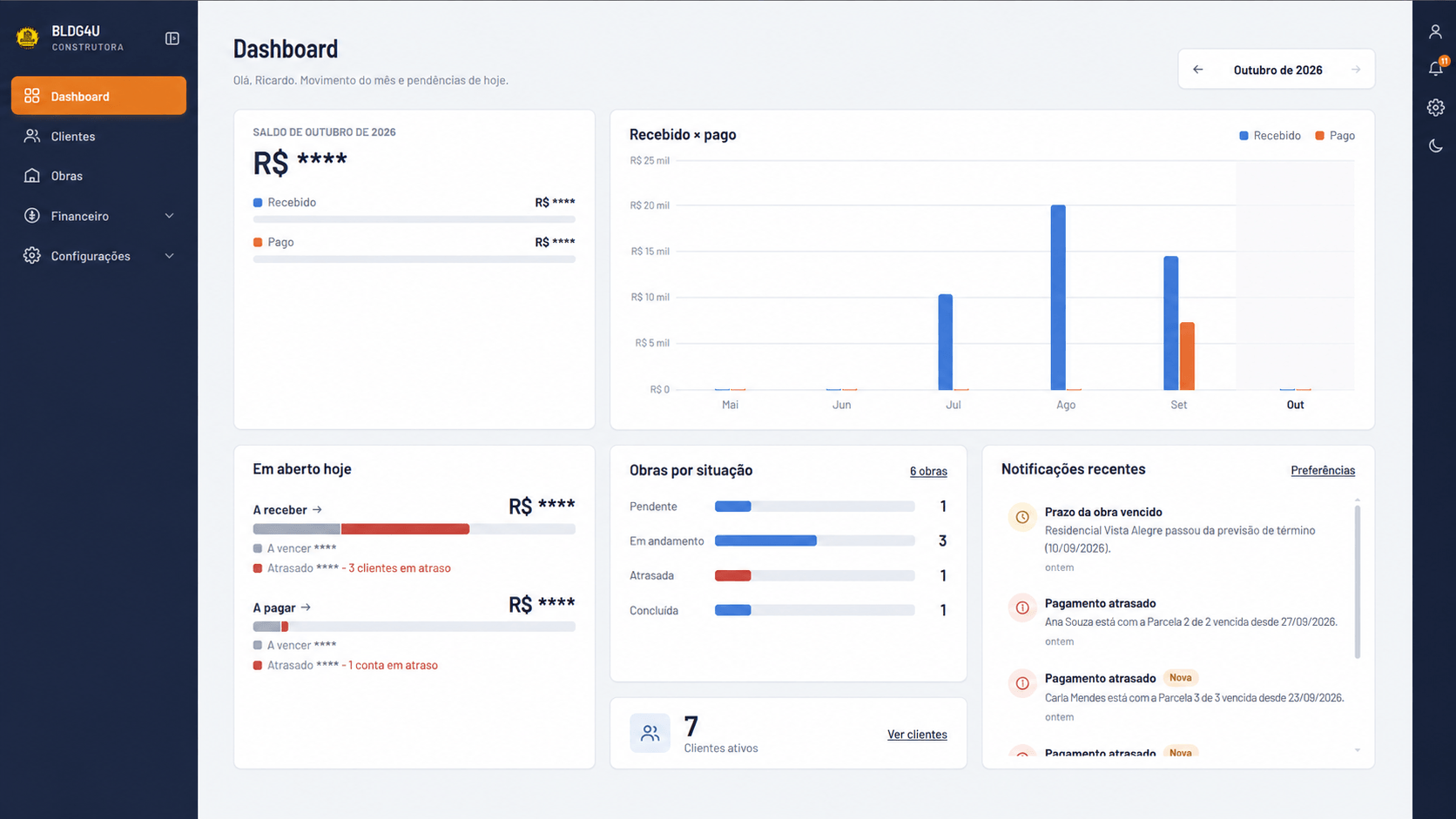Expand the Financeiro submenu chevron

(x=170, y=216)
